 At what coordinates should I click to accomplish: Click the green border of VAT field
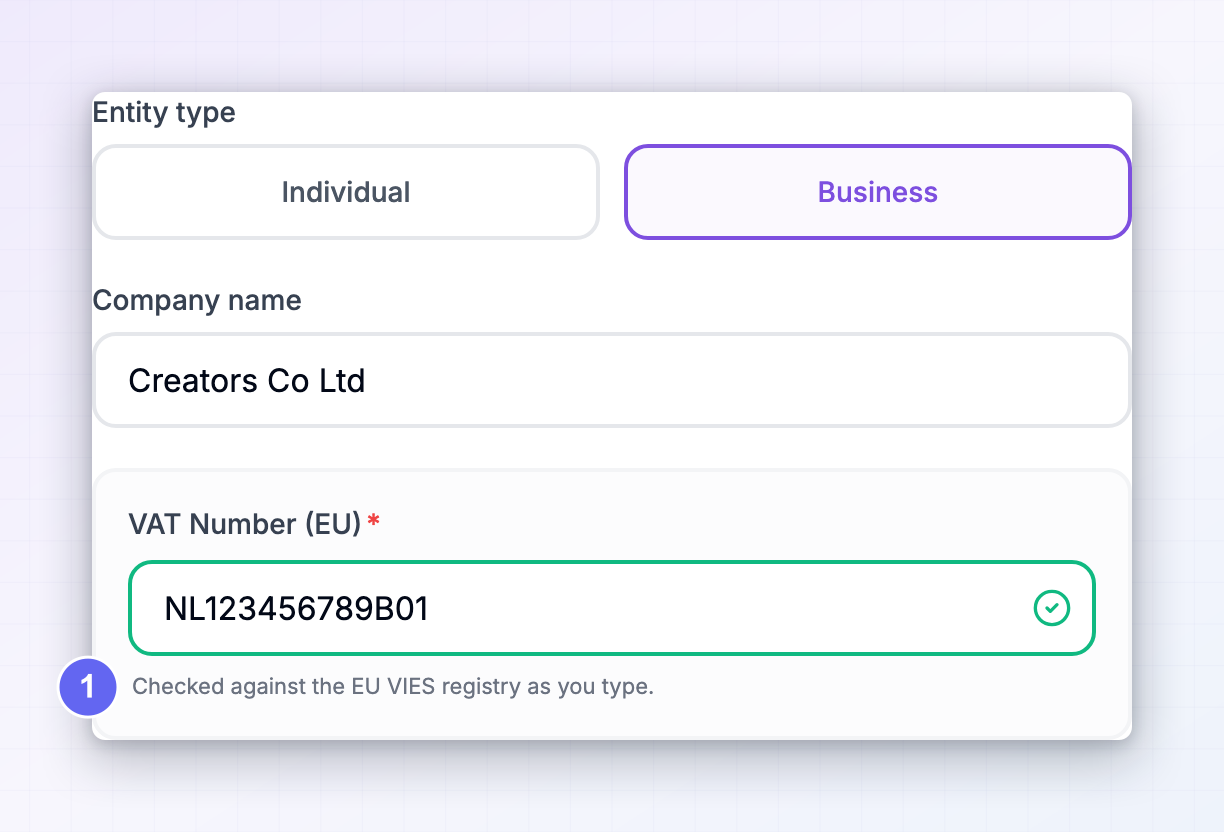click(612, 563)
